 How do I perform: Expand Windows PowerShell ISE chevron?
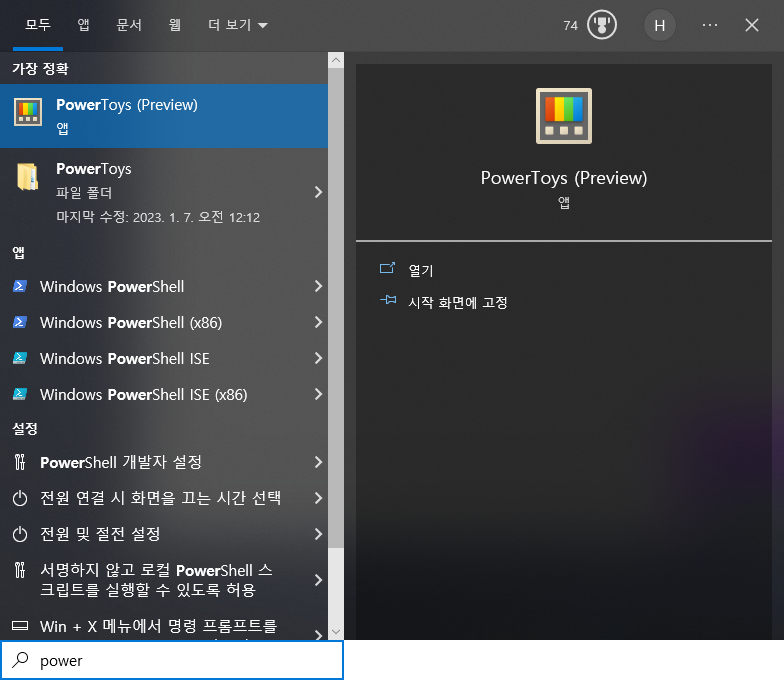318,358
